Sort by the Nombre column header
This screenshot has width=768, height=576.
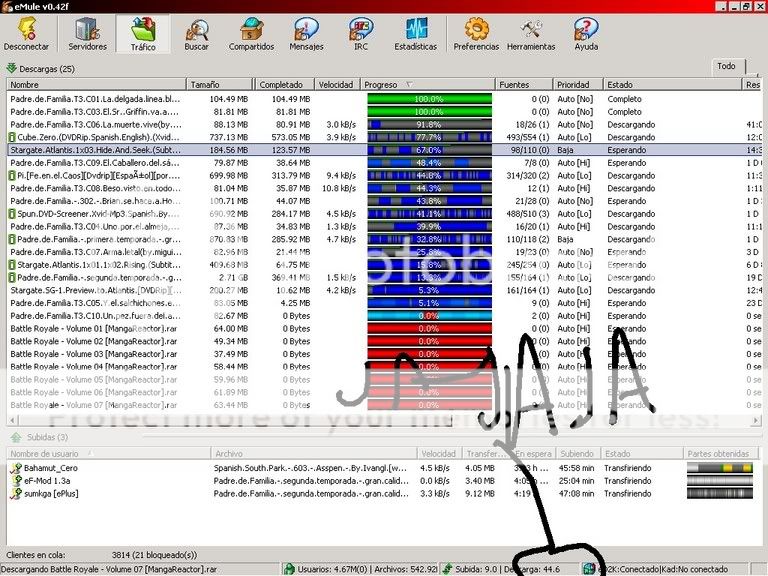tap(96, 84)
